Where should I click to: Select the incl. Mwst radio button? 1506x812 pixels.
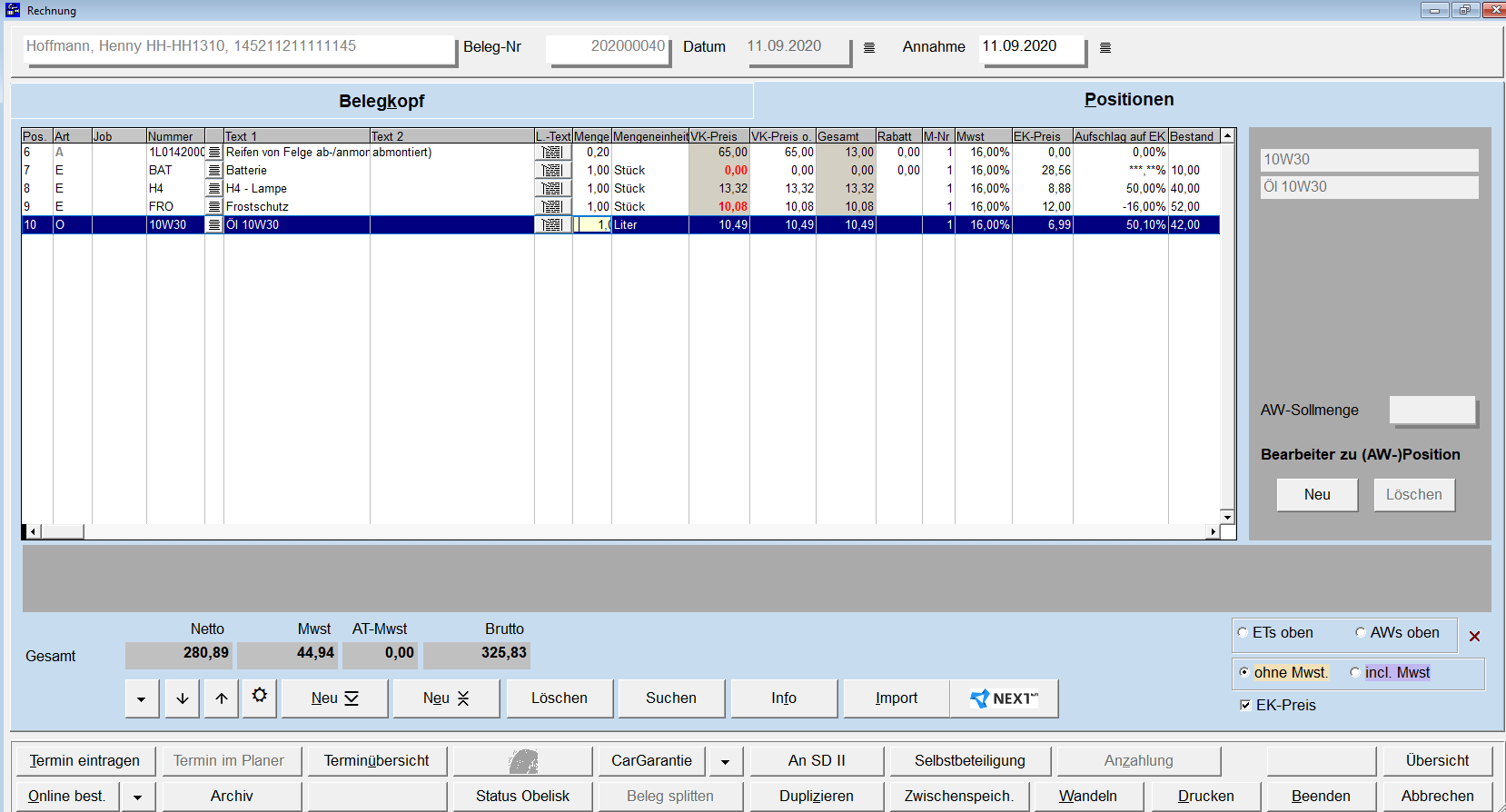pyautogui.click(x=1355, y=673)
